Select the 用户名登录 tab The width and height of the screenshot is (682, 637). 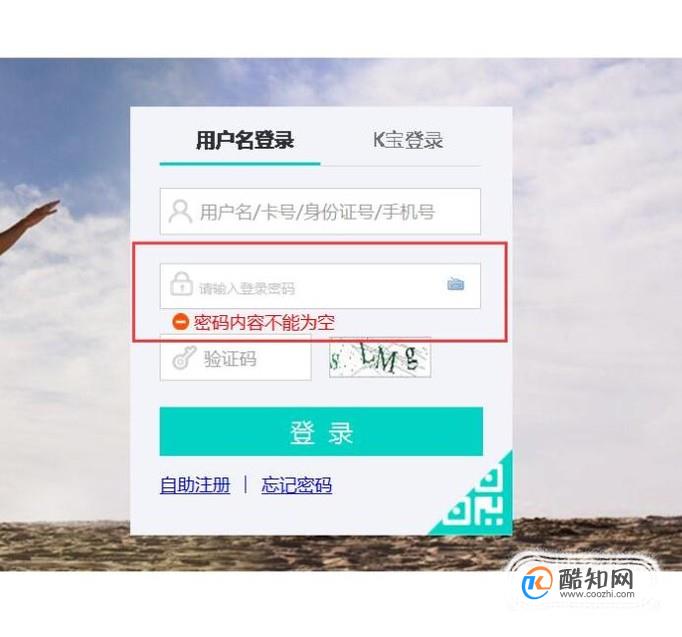(245, 140)
